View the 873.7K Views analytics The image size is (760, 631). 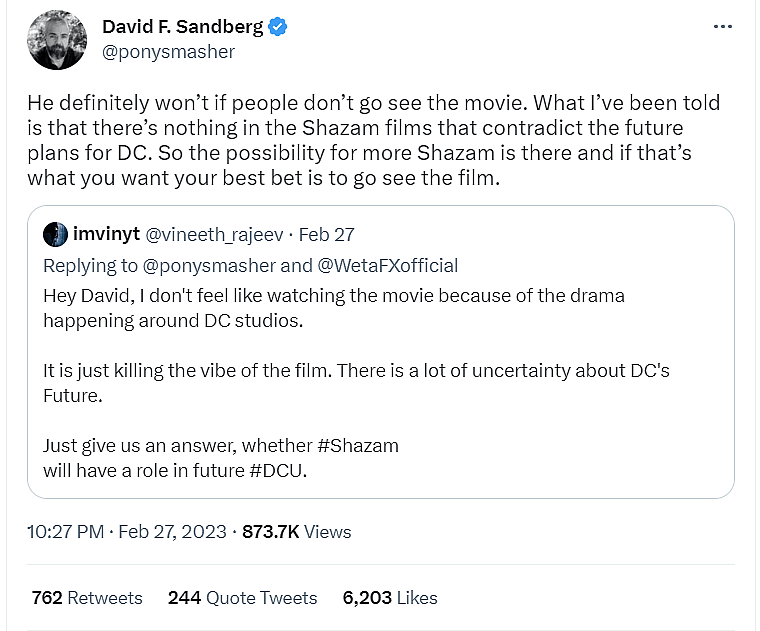[297, 532]
